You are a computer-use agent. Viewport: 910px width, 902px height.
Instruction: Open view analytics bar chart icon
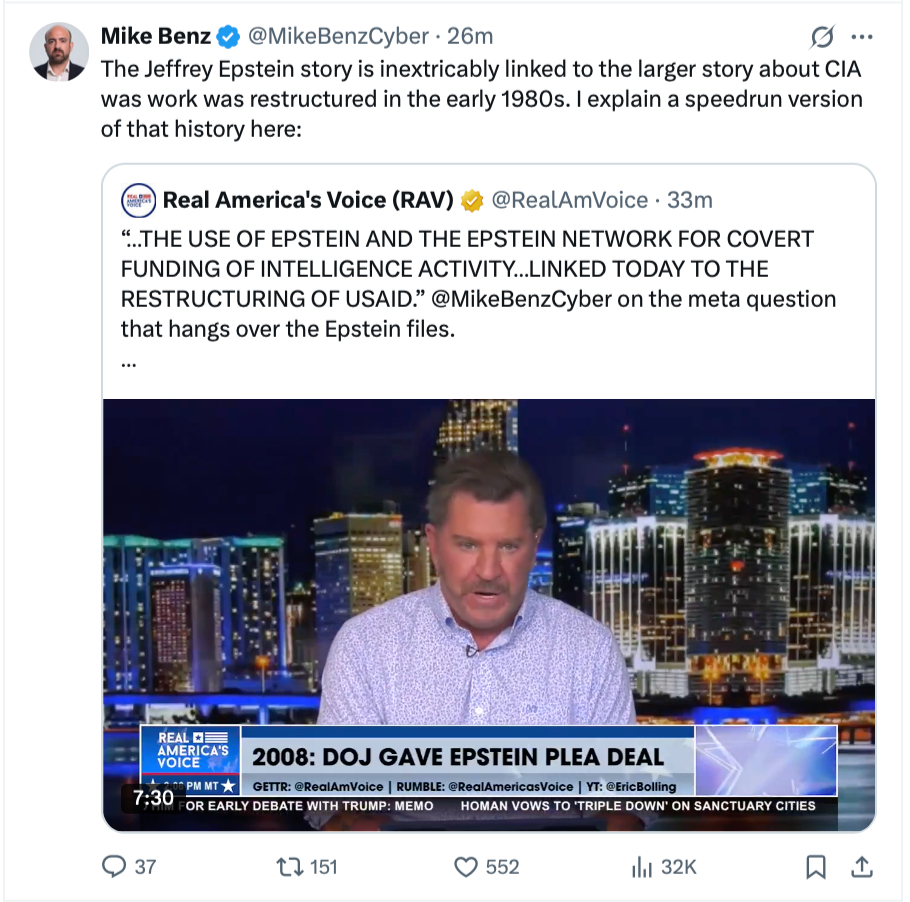click(641, 866)
